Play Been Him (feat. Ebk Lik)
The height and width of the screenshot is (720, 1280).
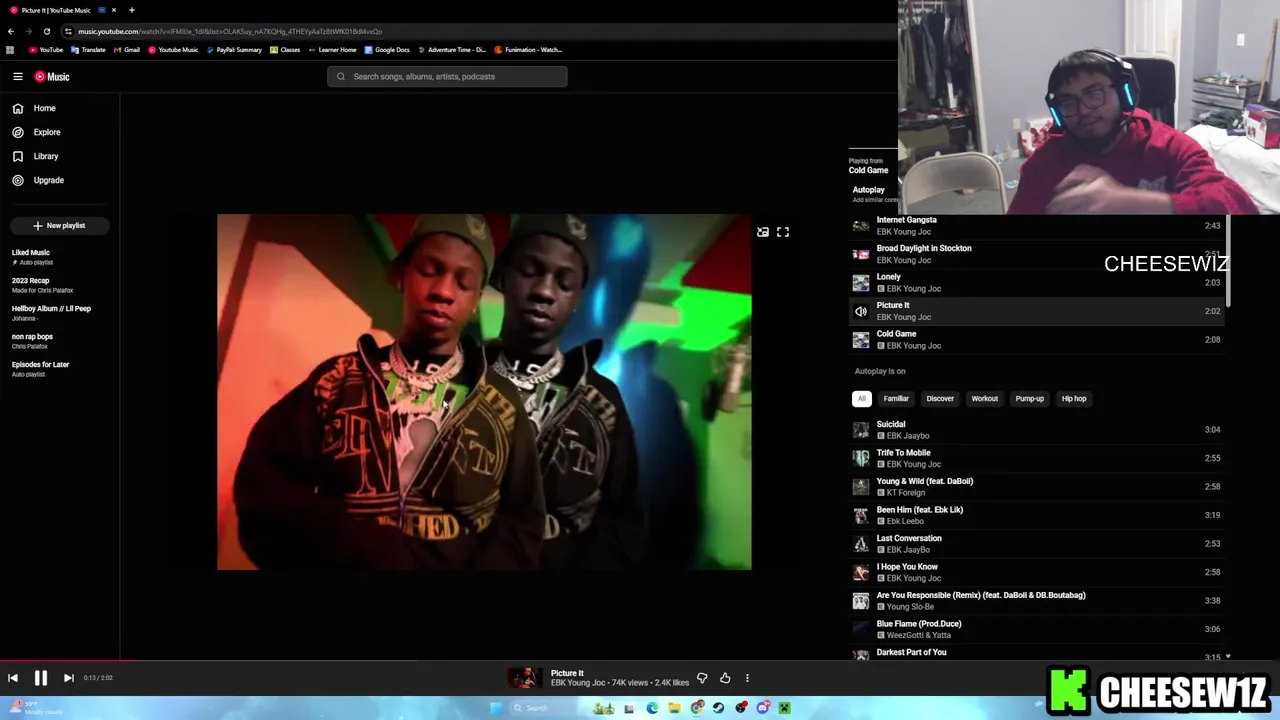coord(1035,515)
